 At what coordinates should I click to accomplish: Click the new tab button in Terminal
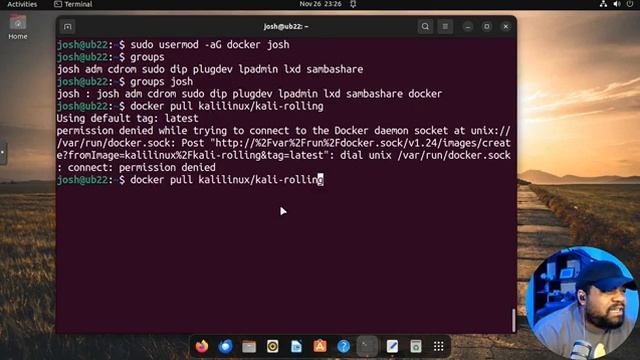coord(68,27)
